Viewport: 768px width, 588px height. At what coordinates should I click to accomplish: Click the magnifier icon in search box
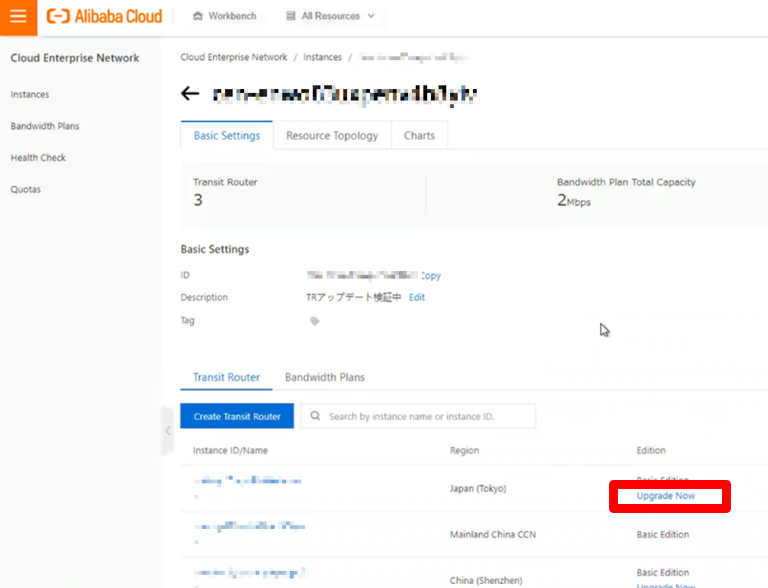(315, 416)
